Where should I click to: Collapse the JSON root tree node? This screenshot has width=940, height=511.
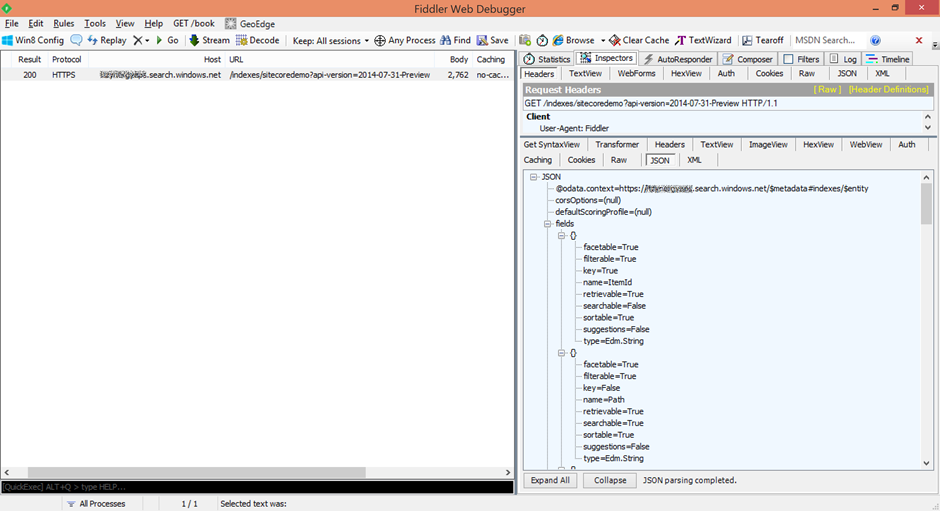point(534,177)
